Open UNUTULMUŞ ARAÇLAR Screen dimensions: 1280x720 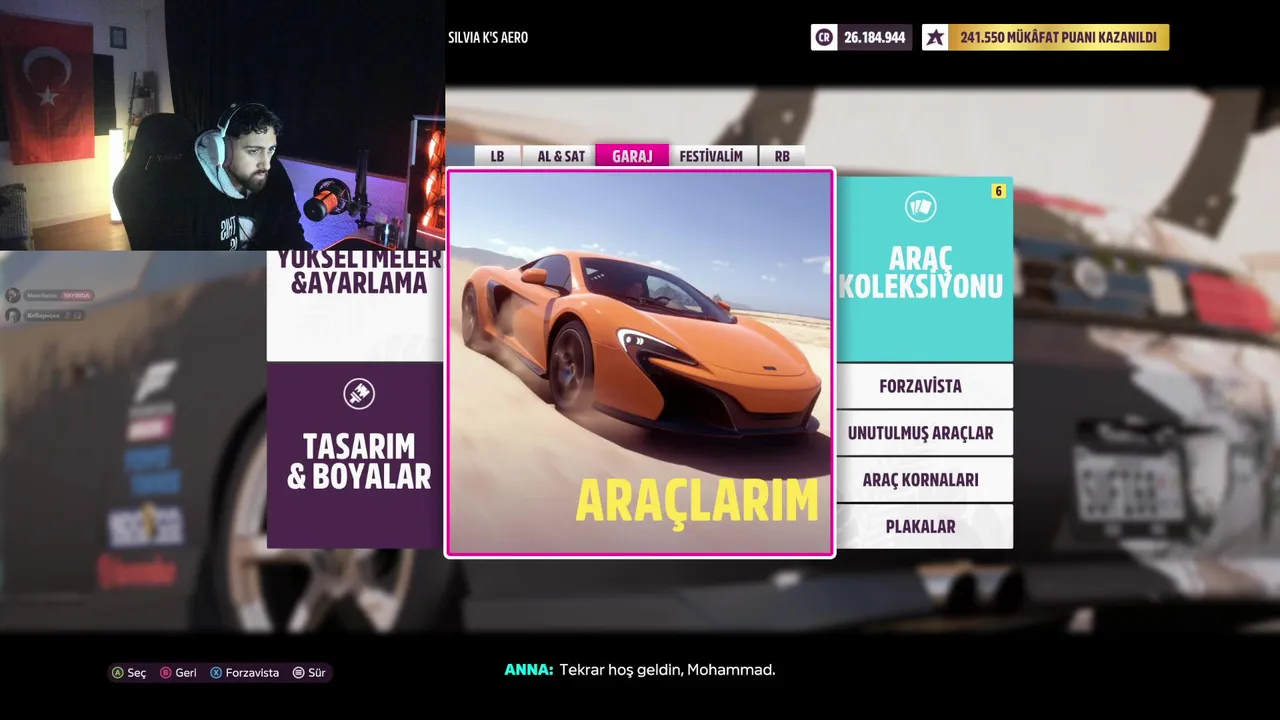(x=924, y=433)
